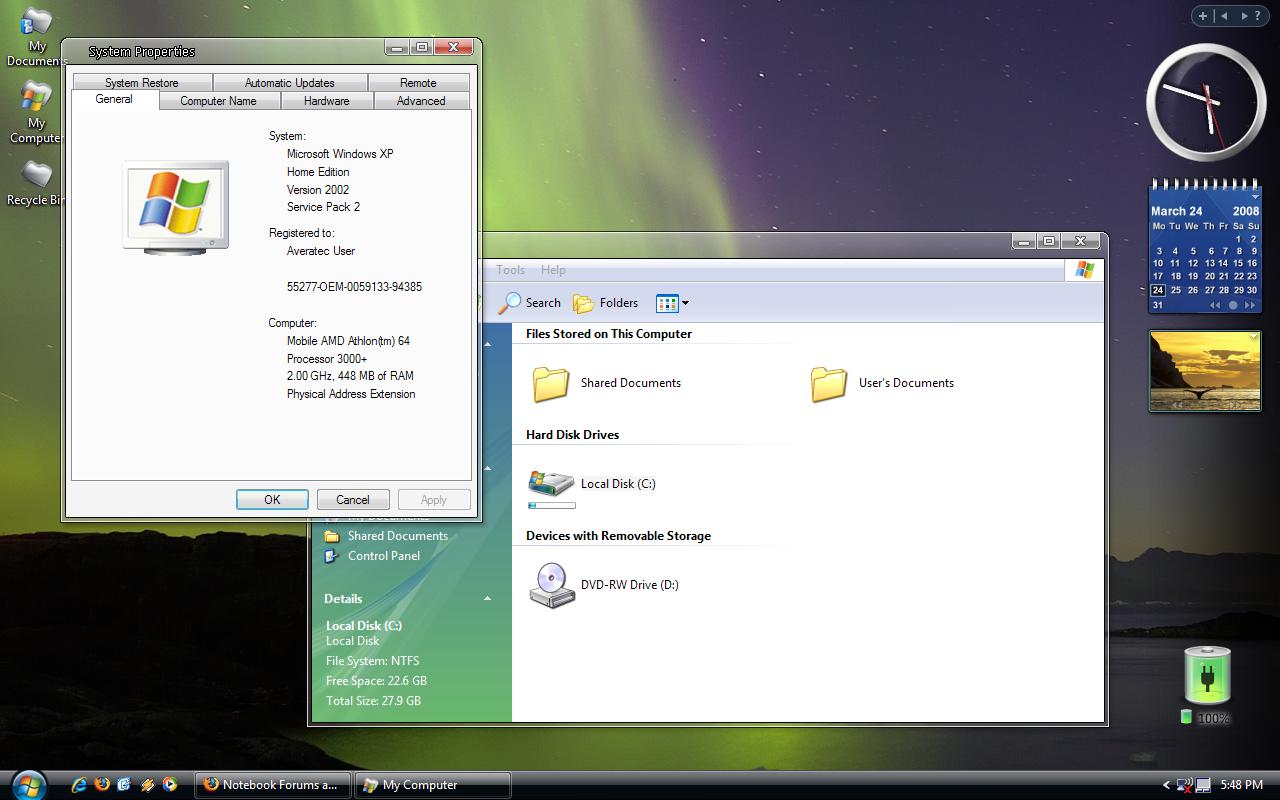Click the touchpad tray icon
The height and width of the screenshot is (800, 1280).
pos(1204,785)
